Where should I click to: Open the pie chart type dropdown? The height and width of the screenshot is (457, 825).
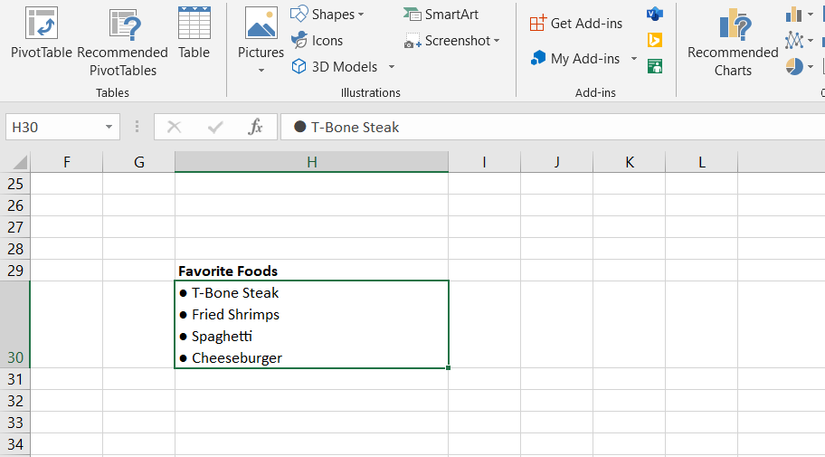click(x=811, y=66)
